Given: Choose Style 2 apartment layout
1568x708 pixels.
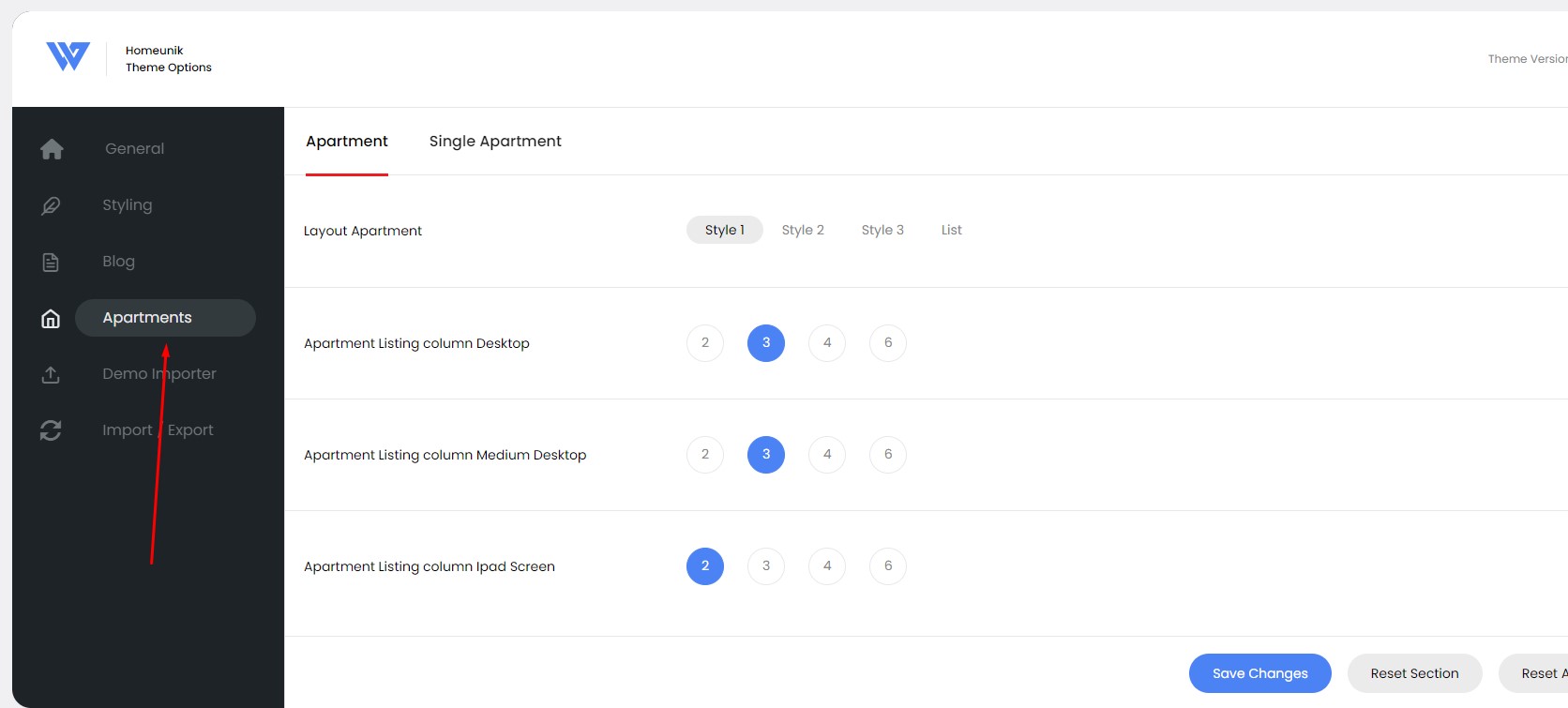Looking at the screenshot, I should pyautogui.click(x=803, y=230).
